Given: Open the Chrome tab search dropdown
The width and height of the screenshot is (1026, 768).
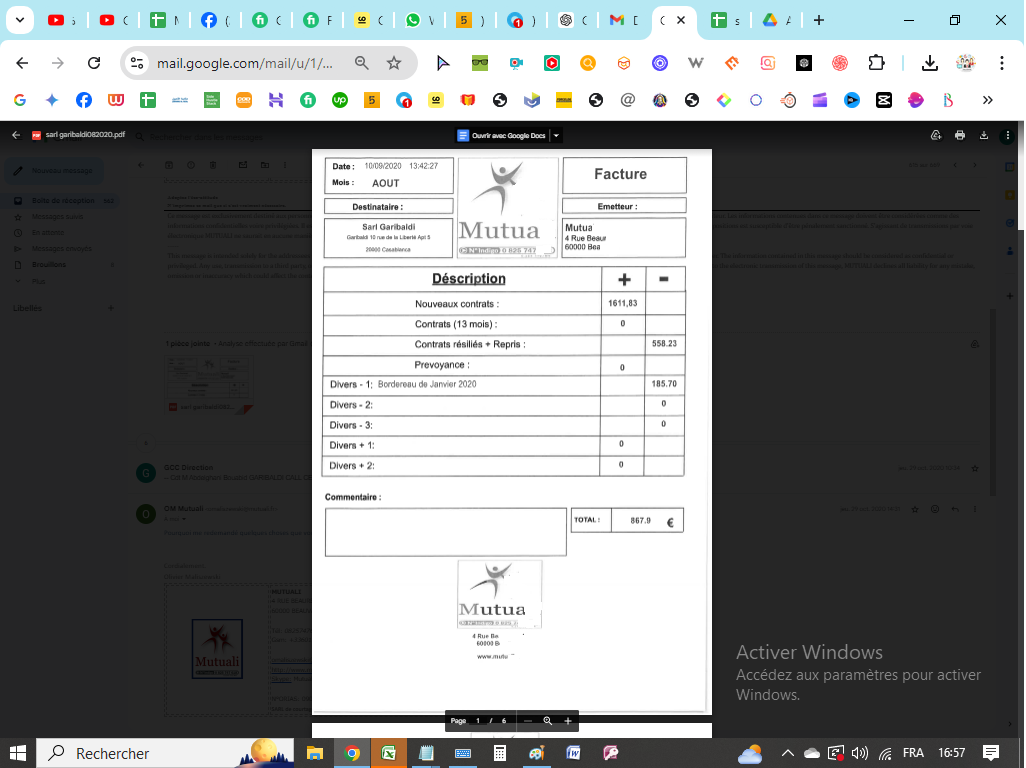Looking at the screenshot, I should coord(20,20).
